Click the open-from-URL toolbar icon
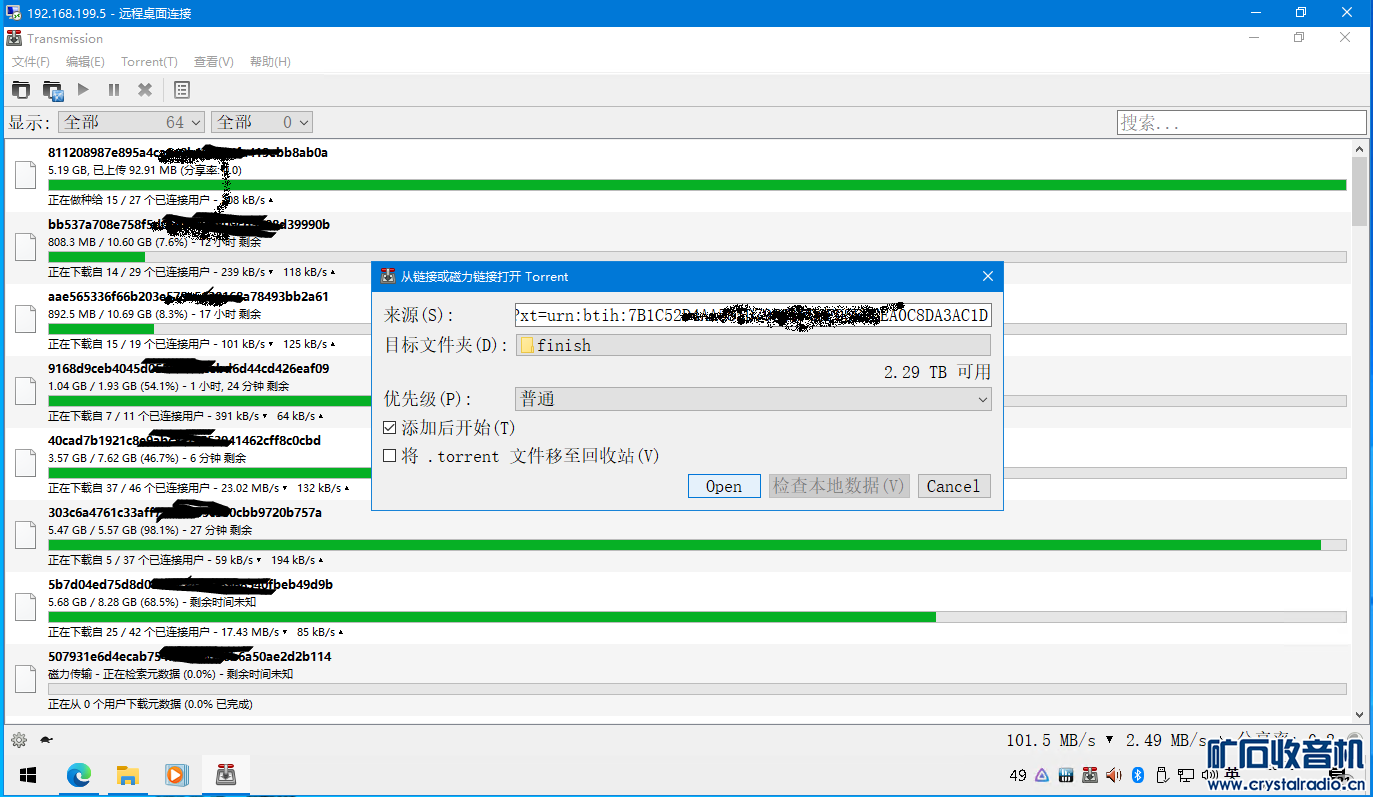This screenshot has width=1373, height=797. (x=53, y=90)
